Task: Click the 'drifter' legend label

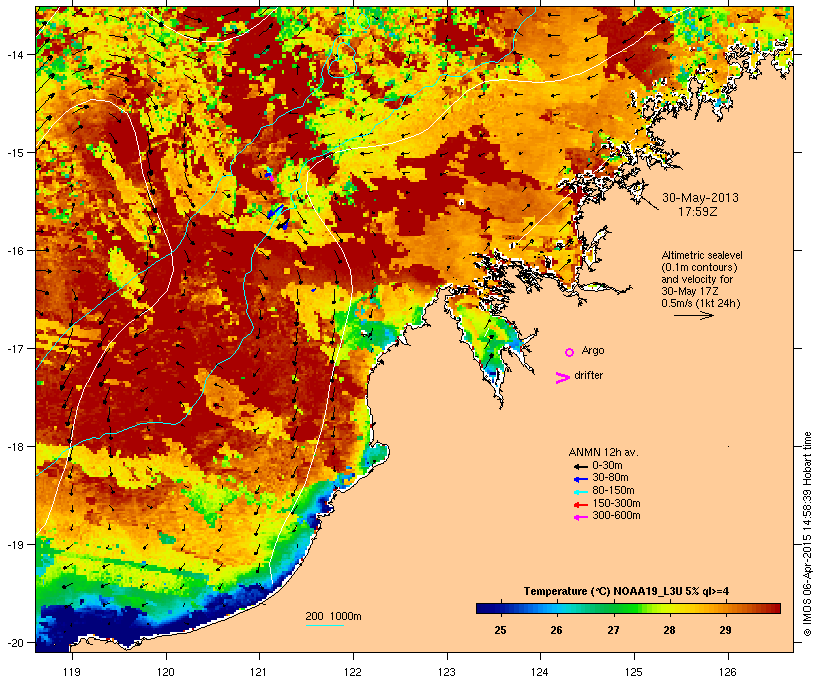Action: tap(588, 375)
